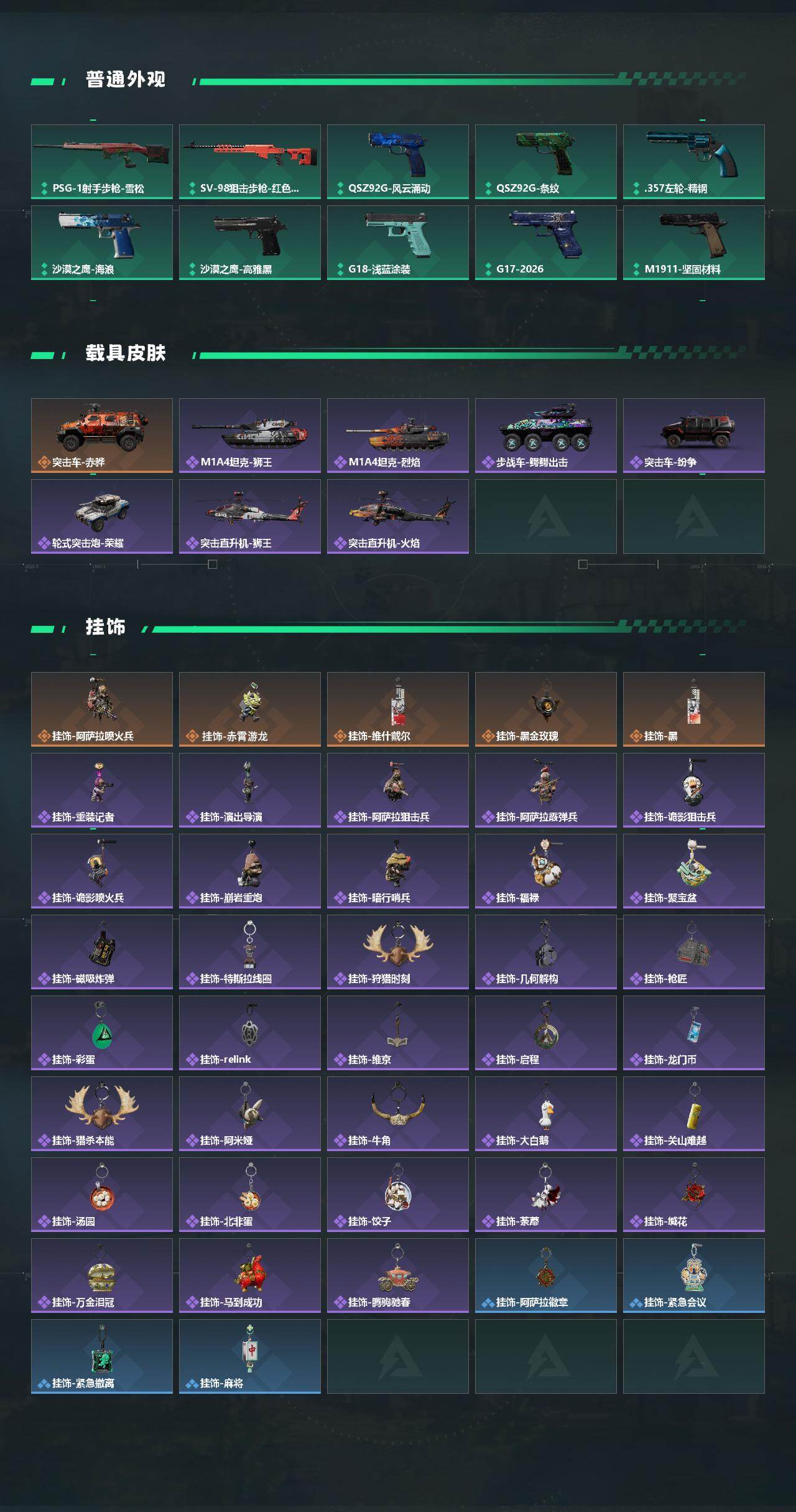Image resolution: width=796 pixels, height=1512 pixels.
Task: Click the 突击车-赤骅 vehicle skin
Action: tap(102, 436)
